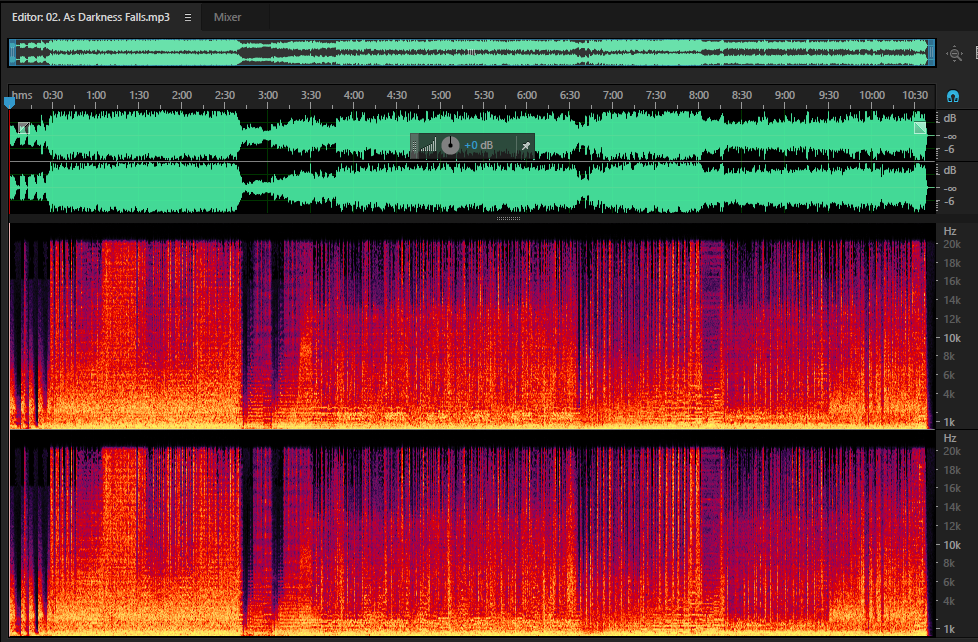This screenshot has width=978, height=642.
Task: Click the HUD drag grip handle
Action: 414,146
